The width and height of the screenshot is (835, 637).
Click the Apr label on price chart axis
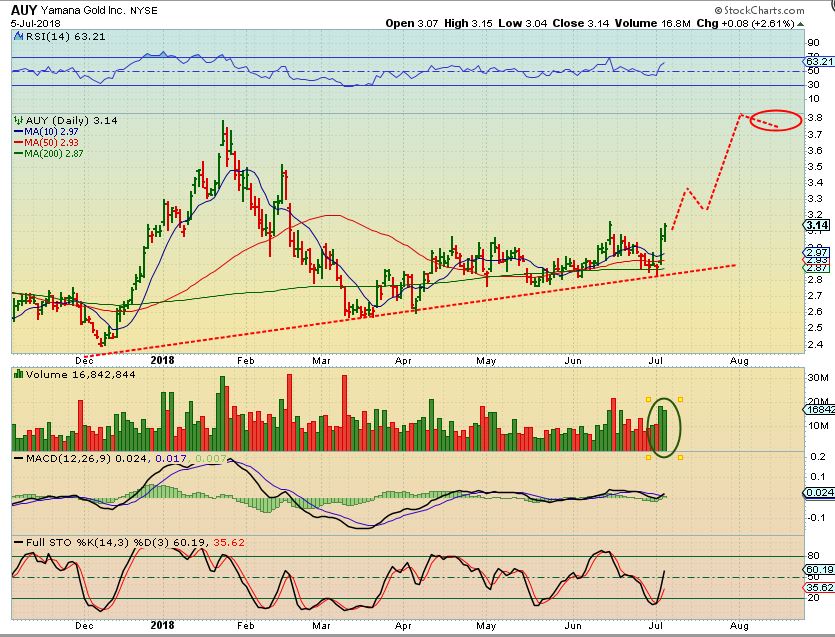[403, 361]
